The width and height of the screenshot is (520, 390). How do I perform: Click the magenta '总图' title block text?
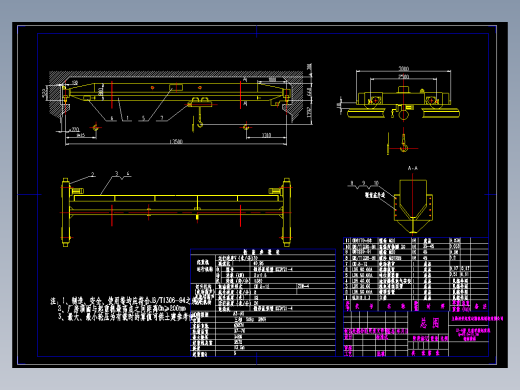tap(429, 323)
